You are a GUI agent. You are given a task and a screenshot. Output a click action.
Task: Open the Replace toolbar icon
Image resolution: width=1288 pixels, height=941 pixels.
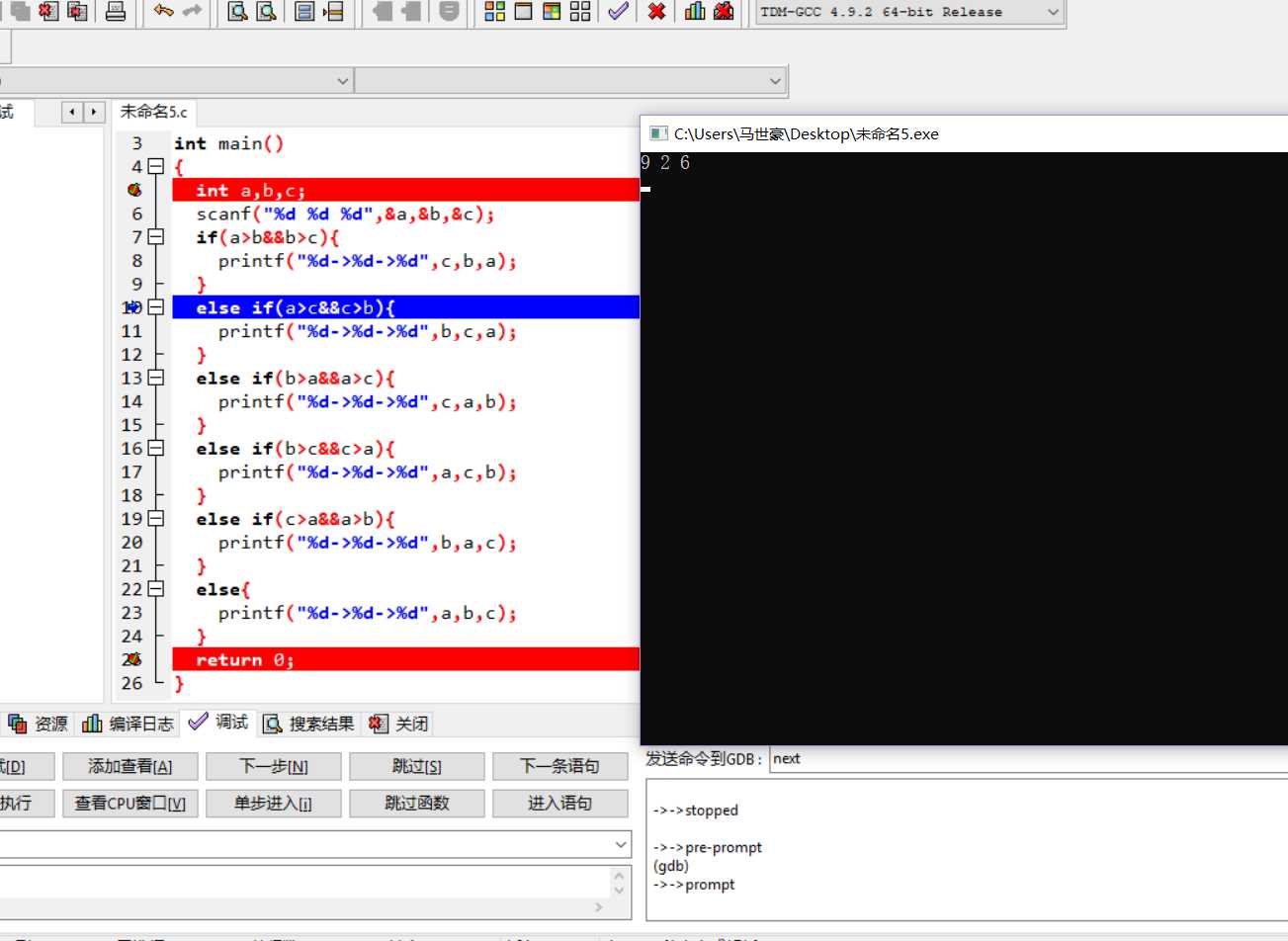(266, 11)
